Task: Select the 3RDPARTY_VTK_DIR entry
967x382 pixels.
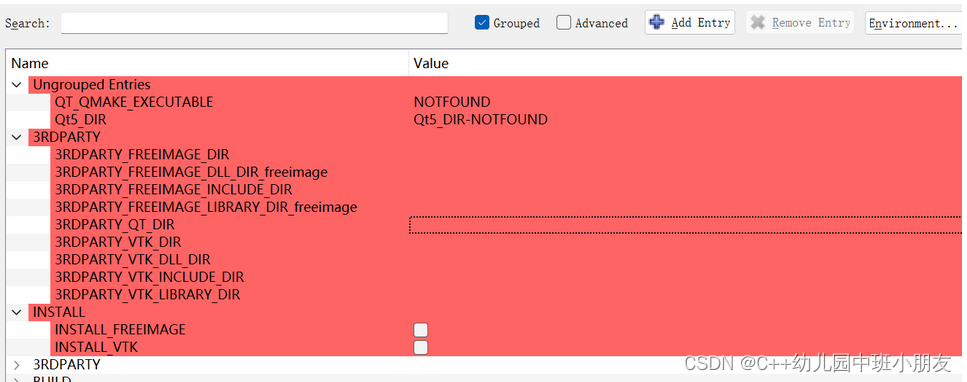Action: (118, 242)
